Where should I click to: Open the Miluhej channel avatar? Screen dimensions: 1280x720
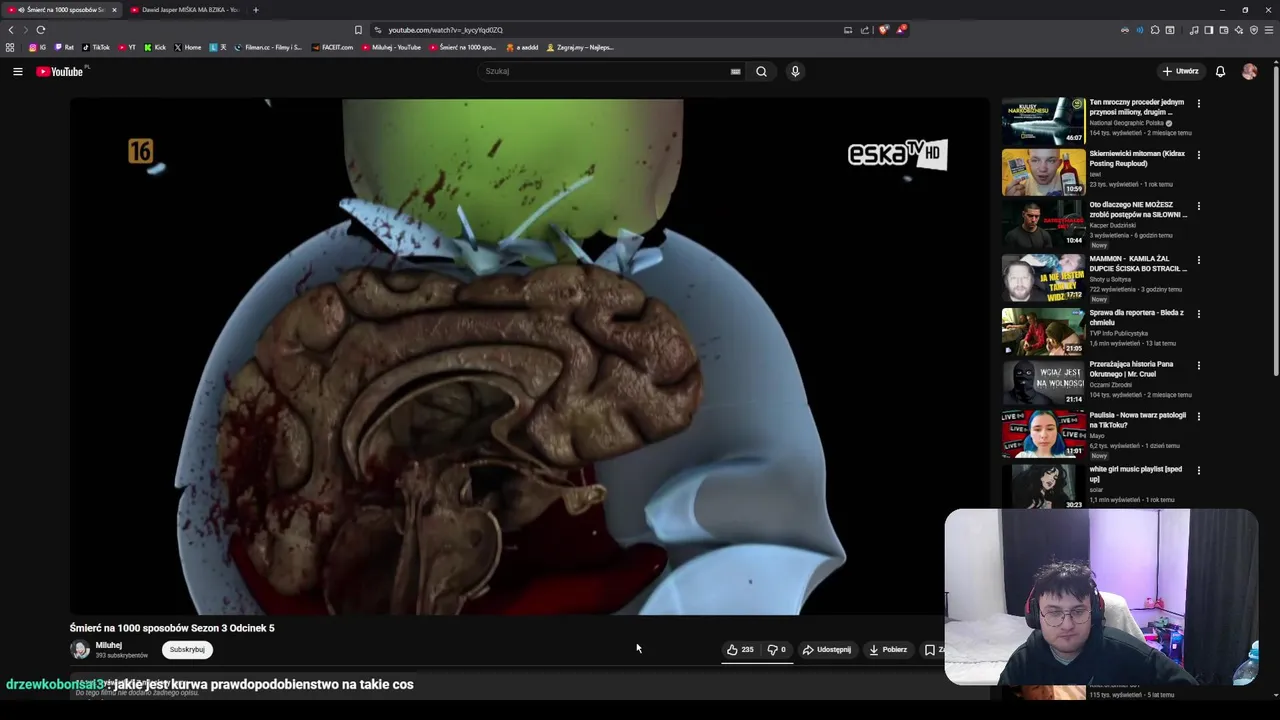click(x=80, y=650)
